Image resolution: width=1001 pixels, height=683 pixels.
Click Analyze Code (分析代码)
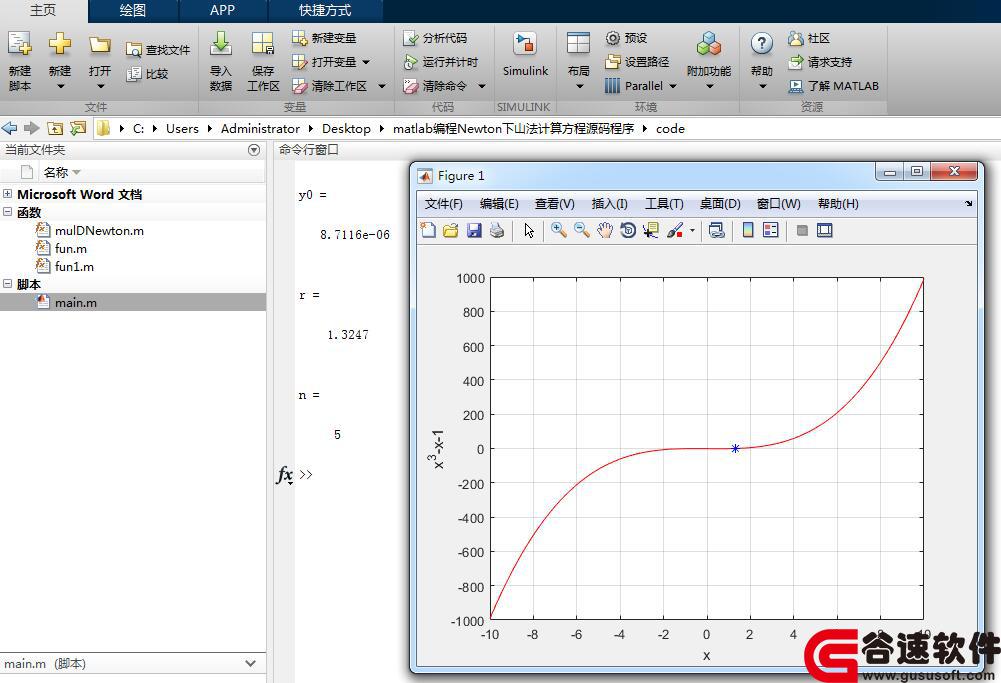tap(435, 38)
